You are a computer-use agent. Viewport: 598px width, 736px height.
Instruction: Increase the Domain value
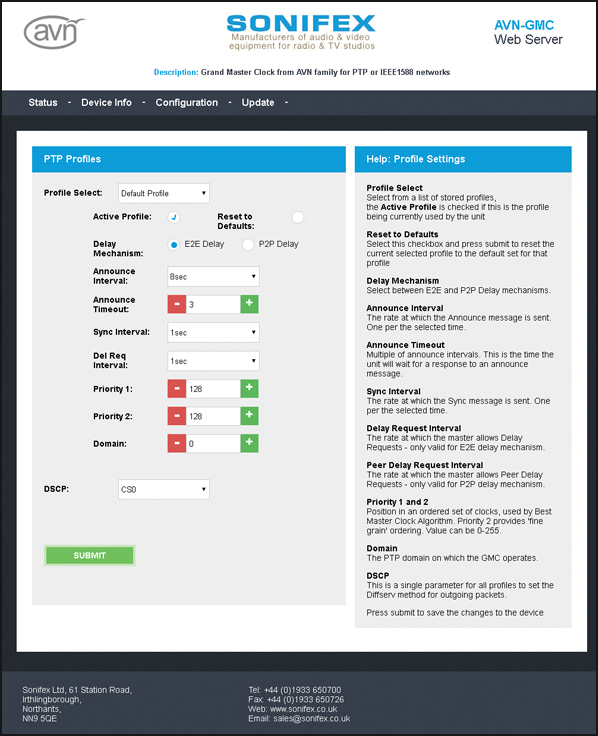[x=249, y=443]
